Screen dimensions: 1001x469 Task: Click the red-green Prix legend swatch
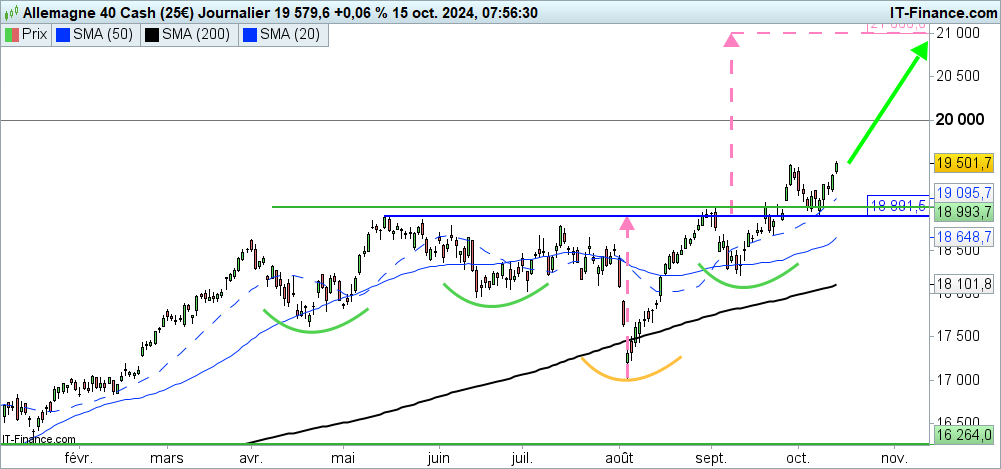coord(12,34)
